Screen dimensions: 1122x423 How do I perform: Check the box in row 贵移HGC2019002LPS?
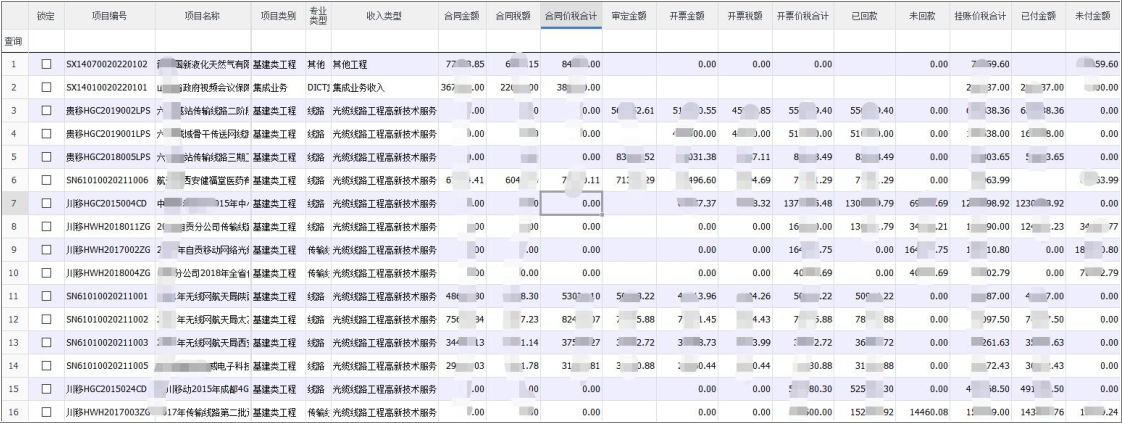(x=47, y=111)
